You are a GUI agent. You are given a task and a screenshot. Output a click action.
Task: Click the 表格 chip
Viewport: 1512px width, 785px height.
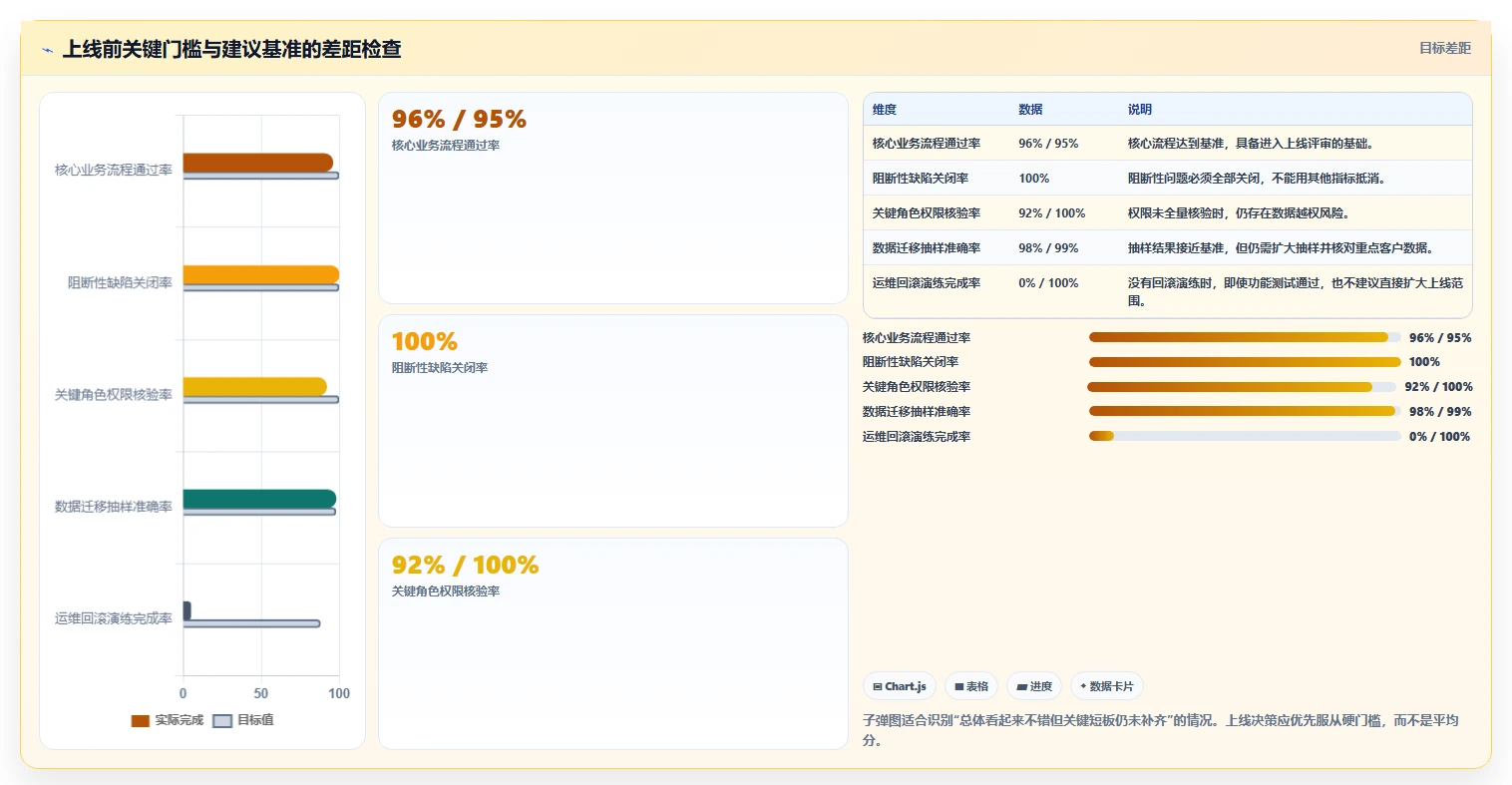pos(971,686)
